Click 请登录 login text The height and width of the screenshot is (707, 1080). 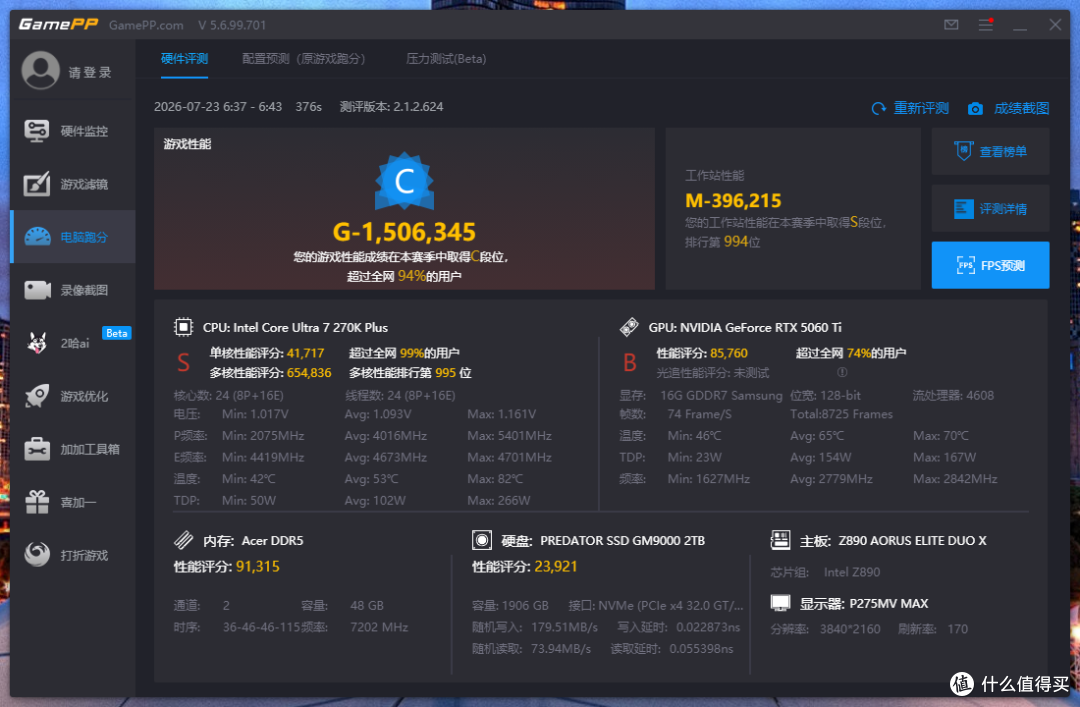(90, 72)
